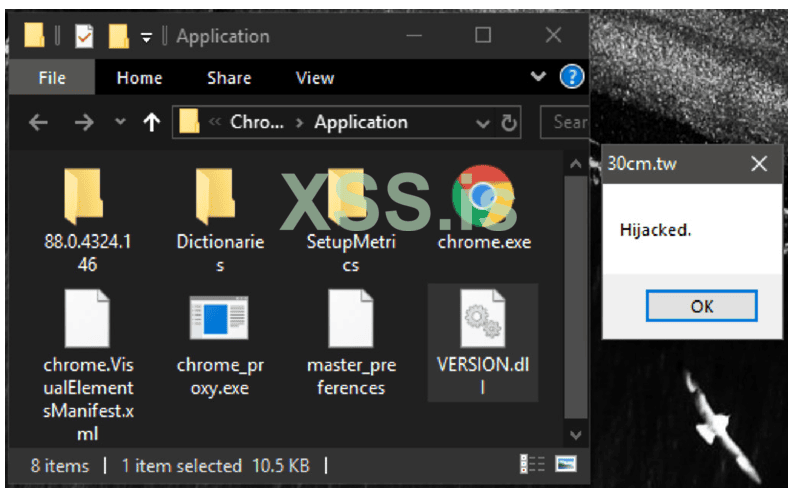
Task: Minimize the Application Explorer window
Action: (x=414, y=36)
